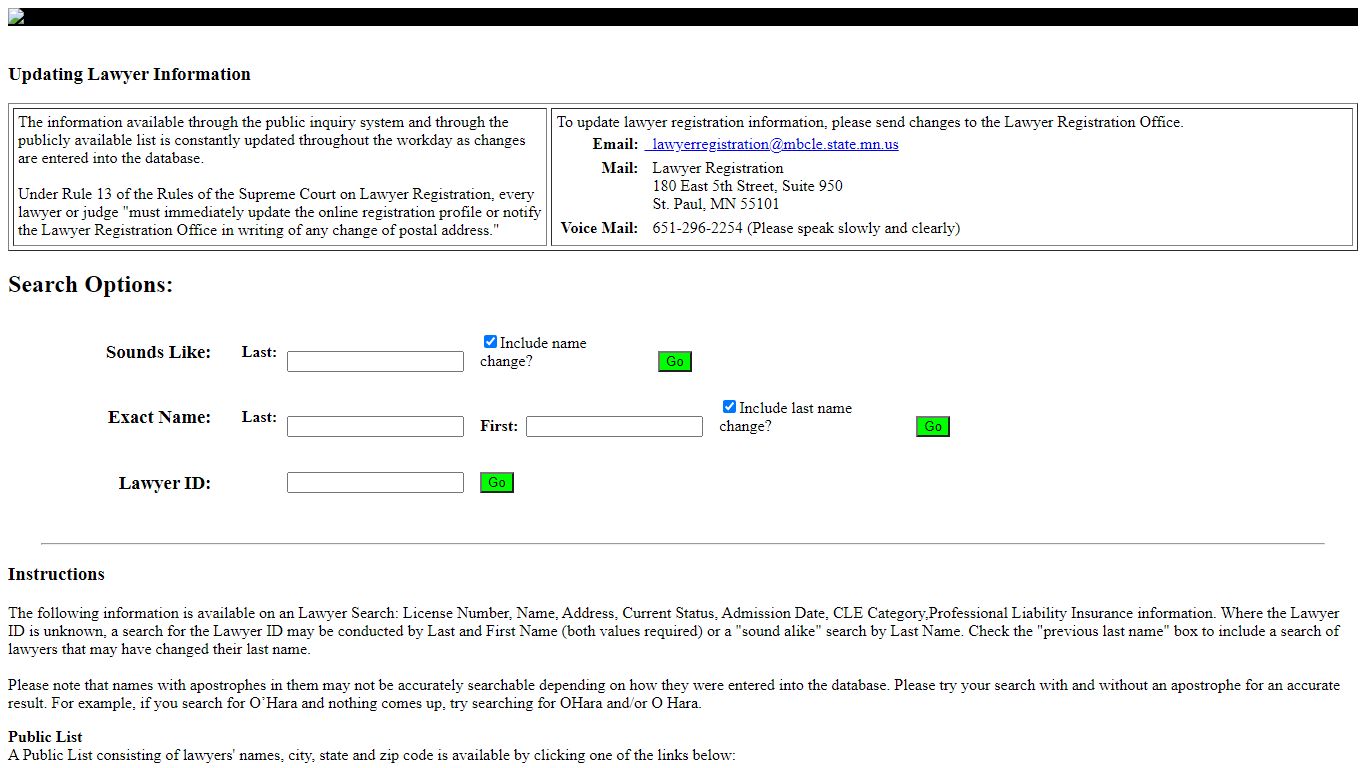Viewport: 1366px width, 768px height.
Task: Open the lawyerregistration@mbcle.state.mn.us email link
Action: click(772, 144)
